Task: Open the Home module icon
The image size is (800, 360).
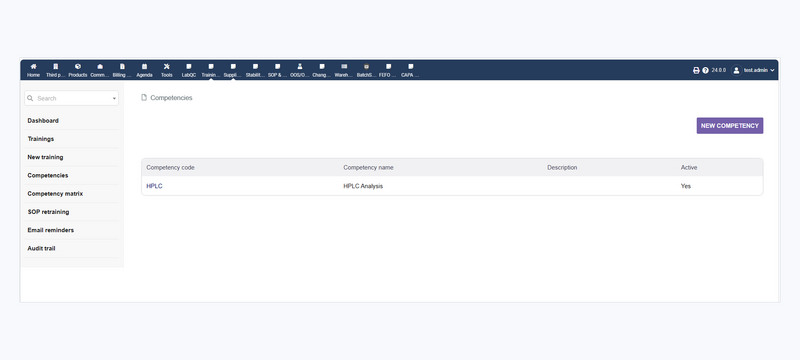Action: pos(34,66)
